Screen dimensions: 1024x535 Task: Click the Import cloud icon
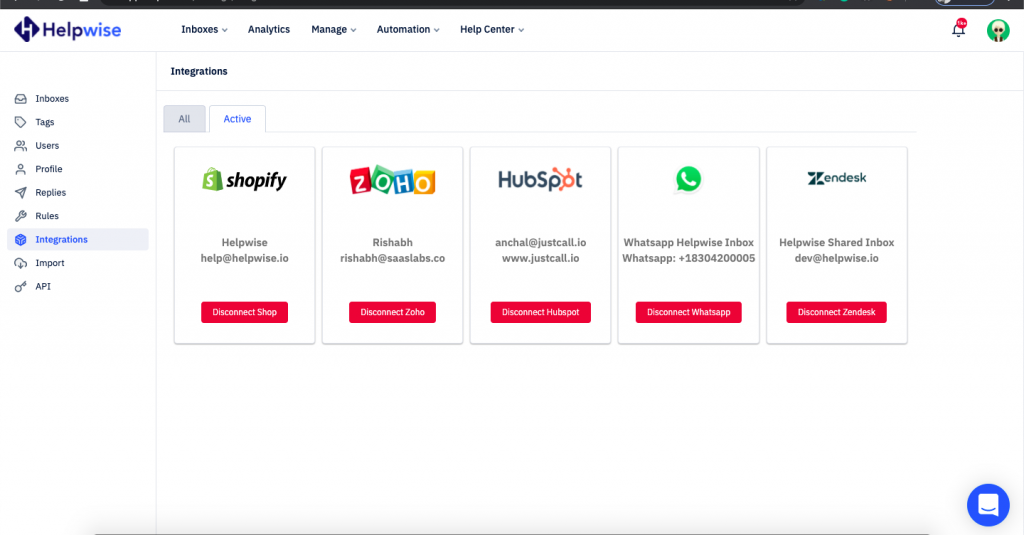click(x=21, y=263)
